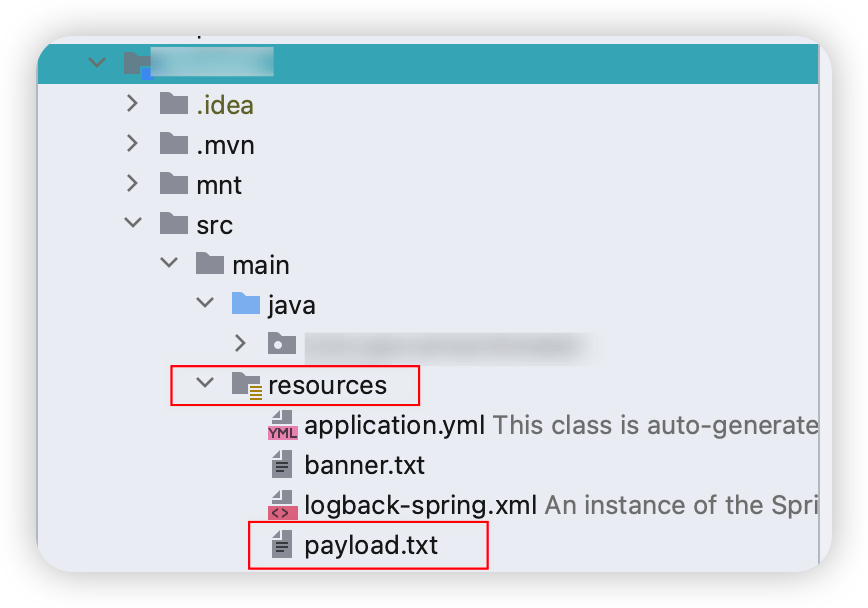This screenshot has height=608, width=868.
Task: Collapse the java folder chevron
Action: (x=205, y=302)
